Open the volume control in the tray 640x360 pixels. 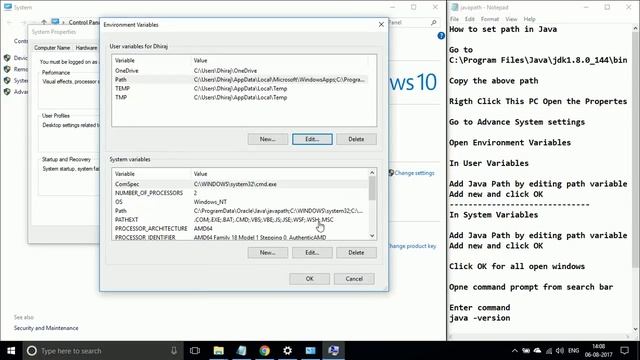pyautogui.click(x=560, y=351)
